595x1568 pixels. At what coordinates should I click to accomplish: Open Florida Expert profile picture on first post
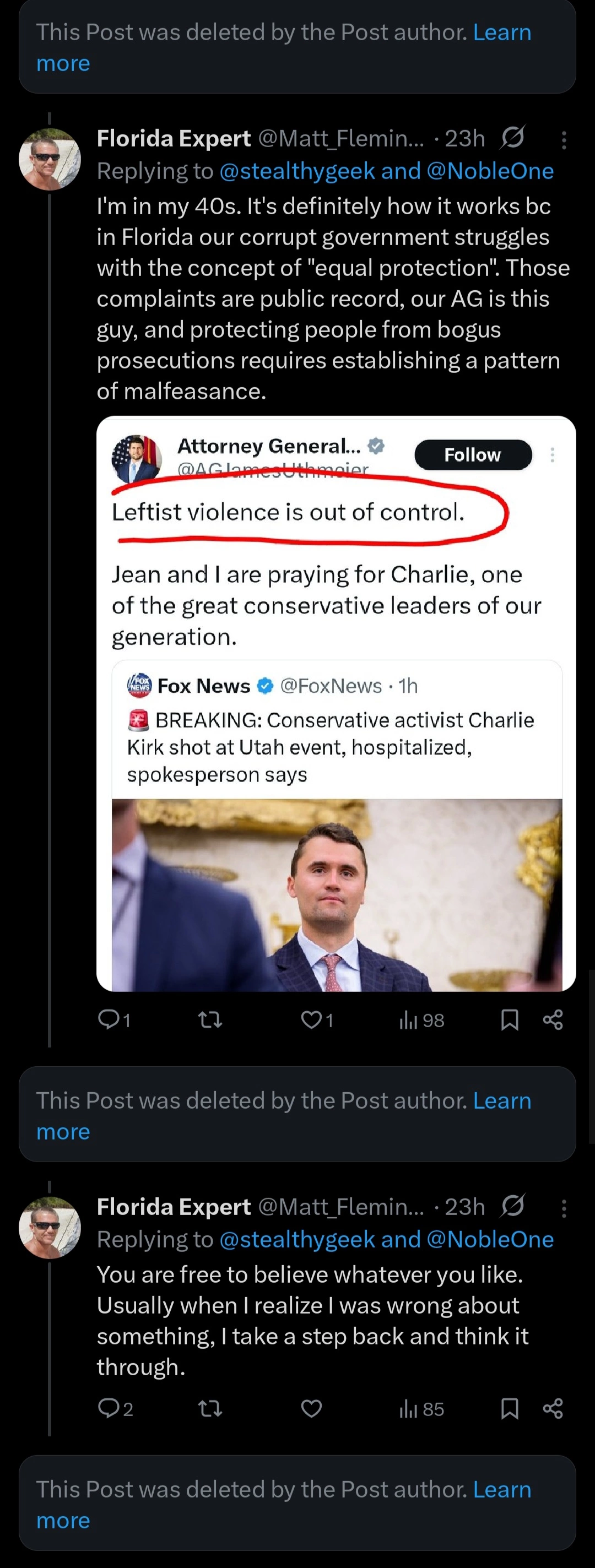tap(50, 160)
